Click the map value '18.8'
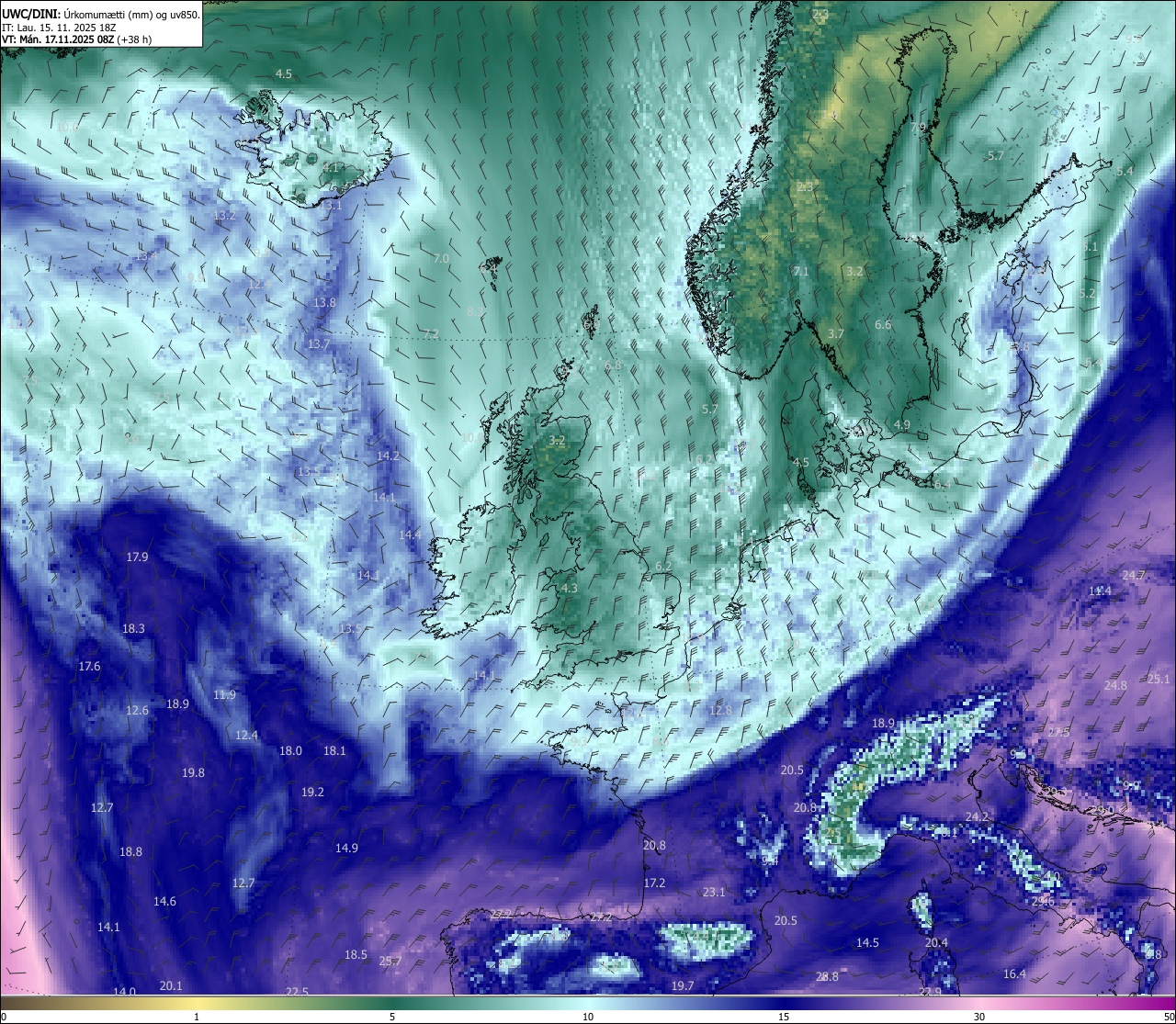The height and width of the screenshot is (1024, 1176). (x=130, y=851)
